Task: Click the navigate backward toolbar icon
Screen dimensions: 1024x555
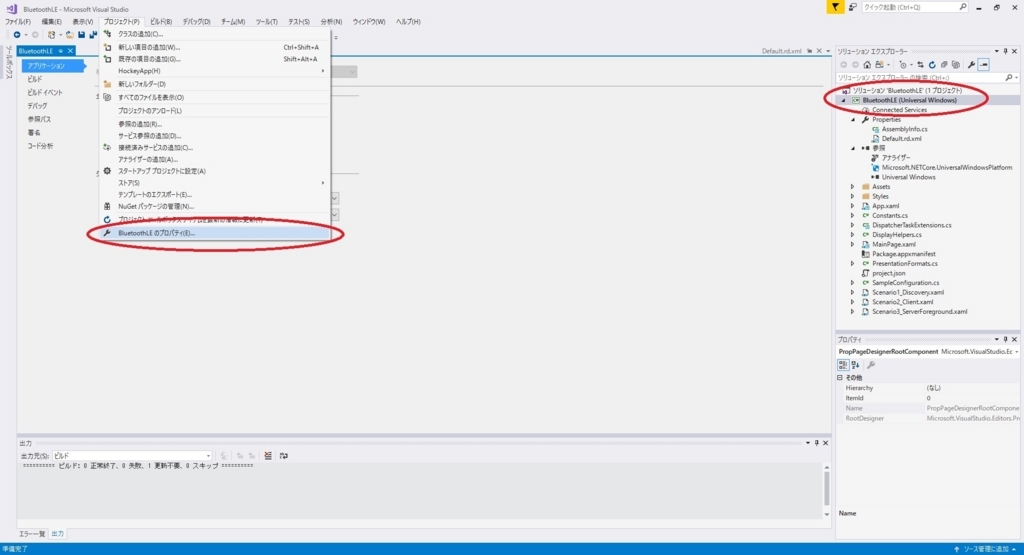Action: [x=17, y=35]
